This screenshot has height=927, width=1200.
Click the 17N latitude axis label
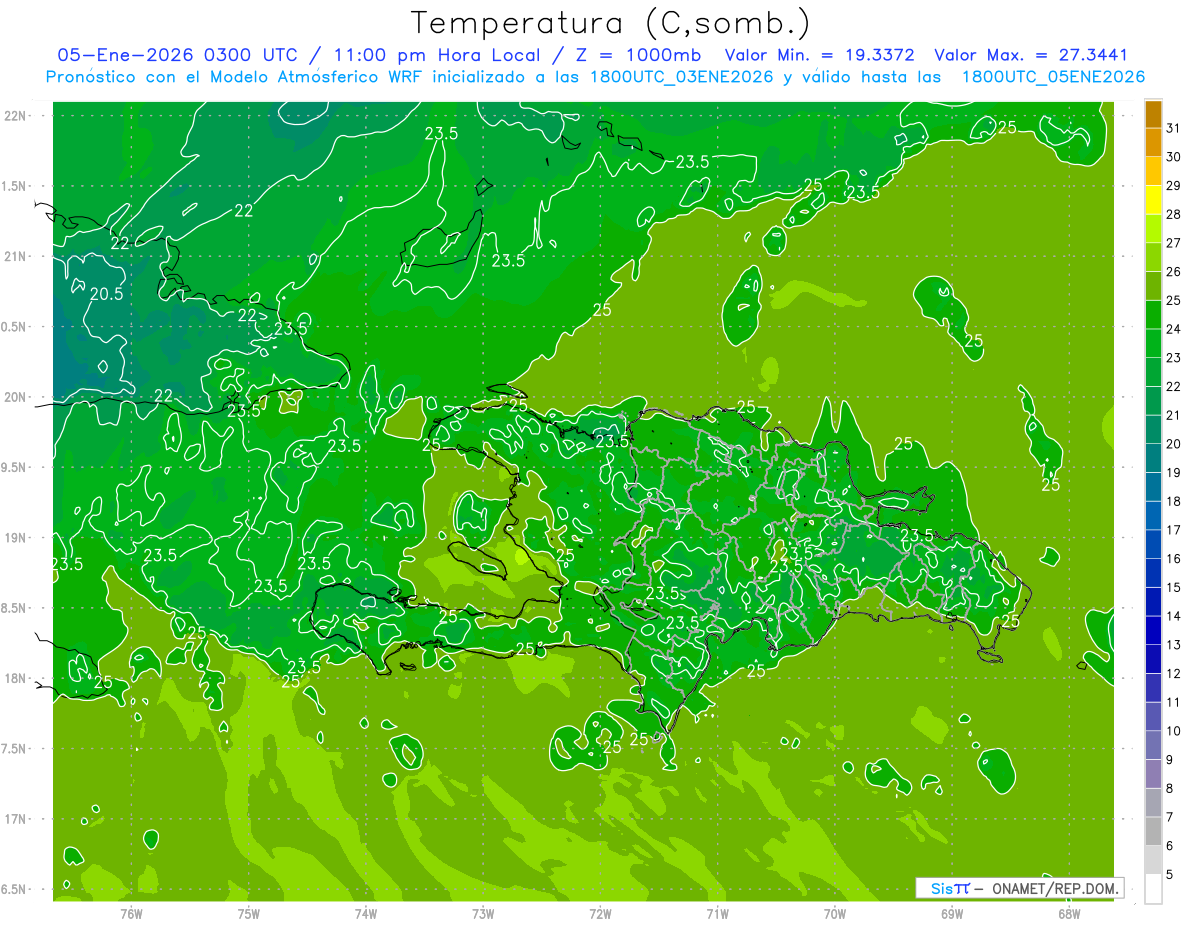tap(16, 819)
